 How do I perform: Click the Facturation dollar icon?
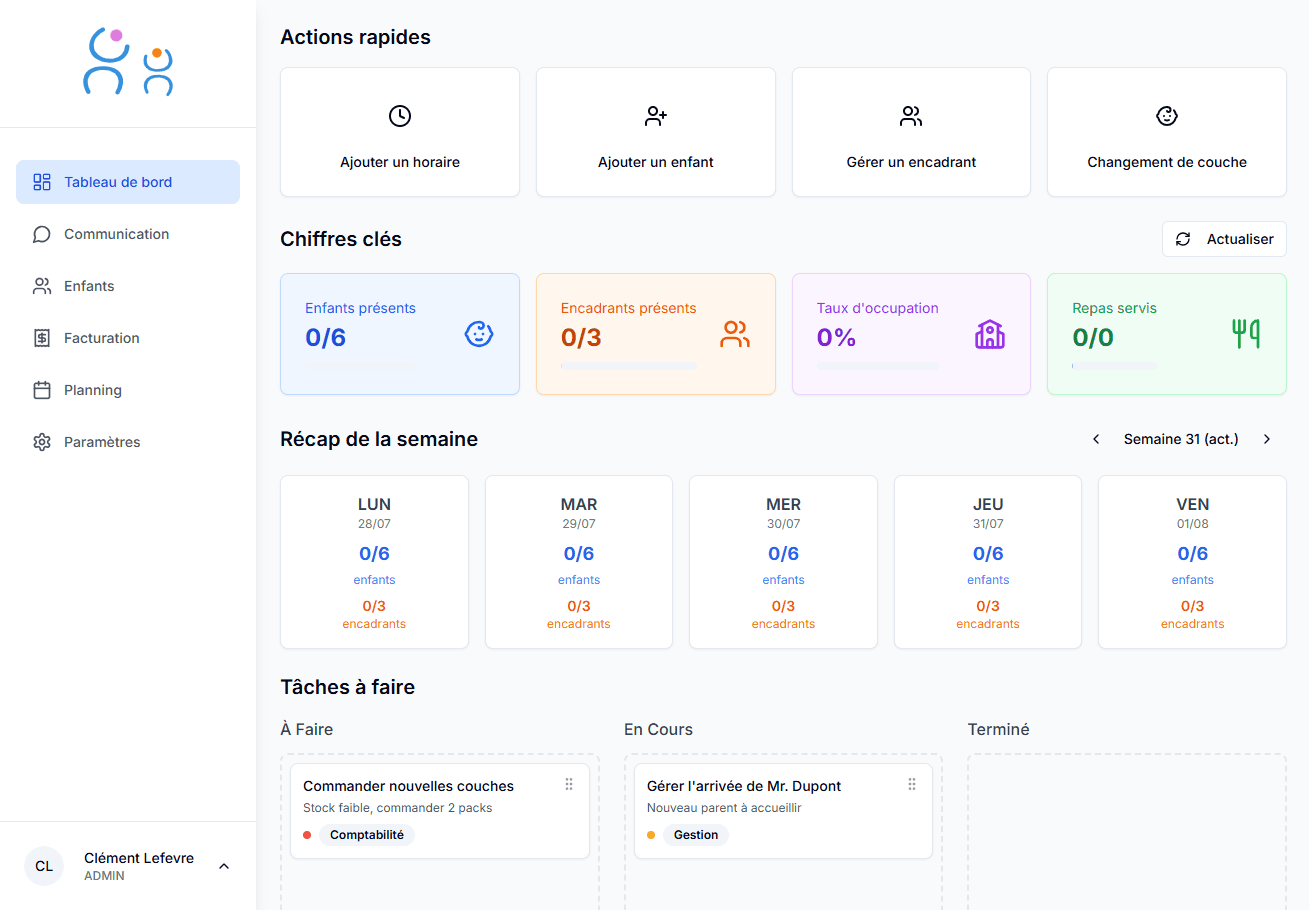coord(41,337)
